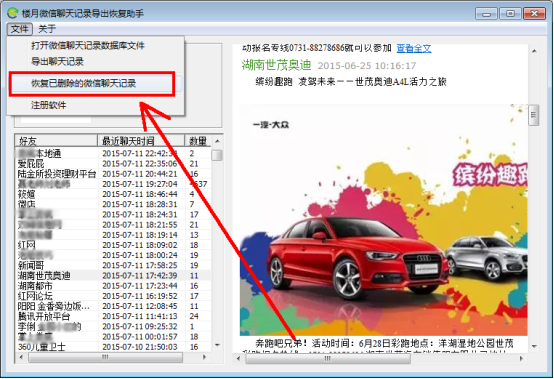The width and height of the screenshot is (554, 379).
Task: Select 陆金所投资理财平台 in friend list
Action: click(x=113, y=174)
